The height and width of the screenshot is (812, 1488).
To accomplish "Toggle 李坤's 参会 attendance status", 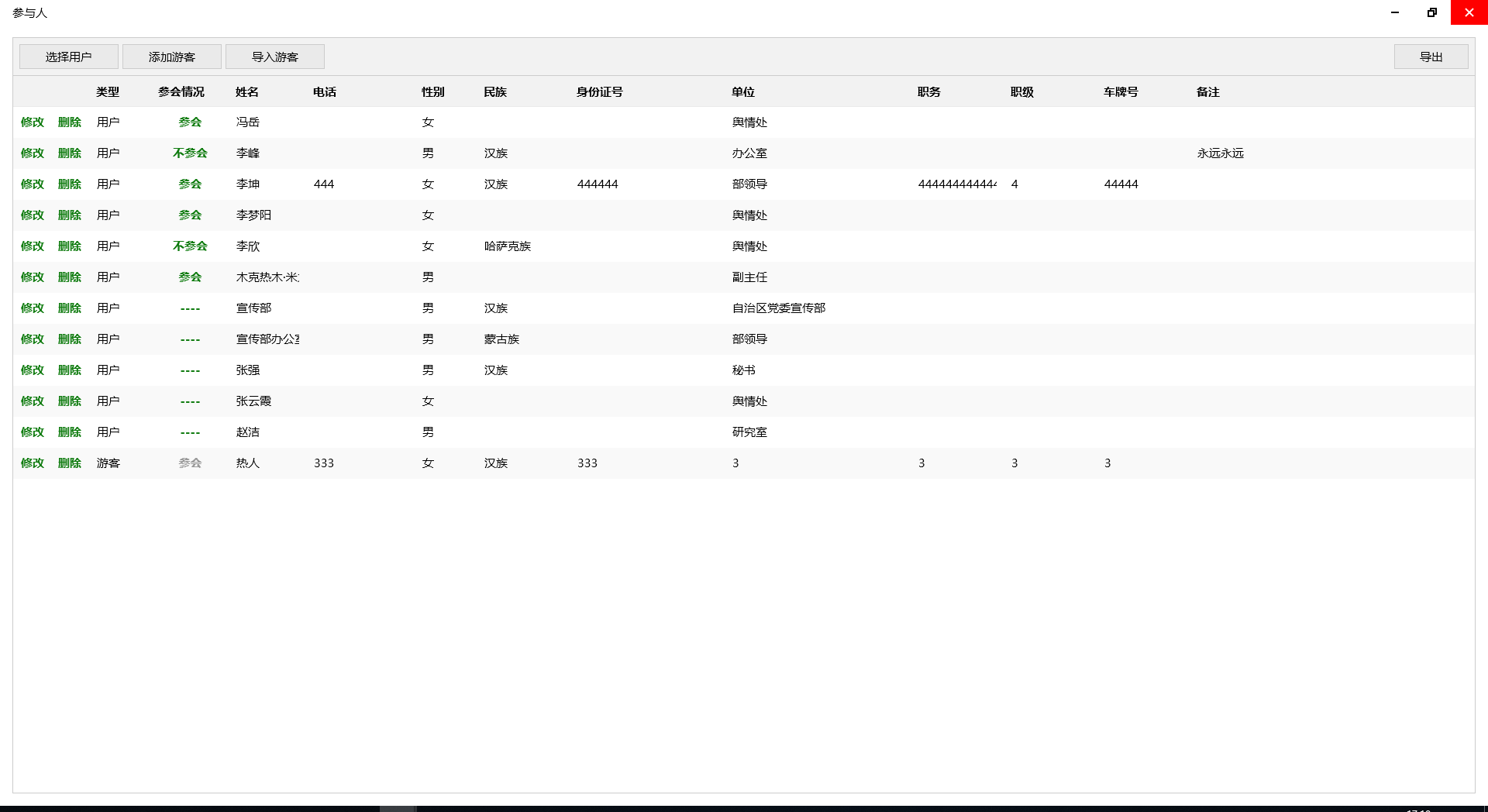I will pyautogui.click(x=190, y=184).
